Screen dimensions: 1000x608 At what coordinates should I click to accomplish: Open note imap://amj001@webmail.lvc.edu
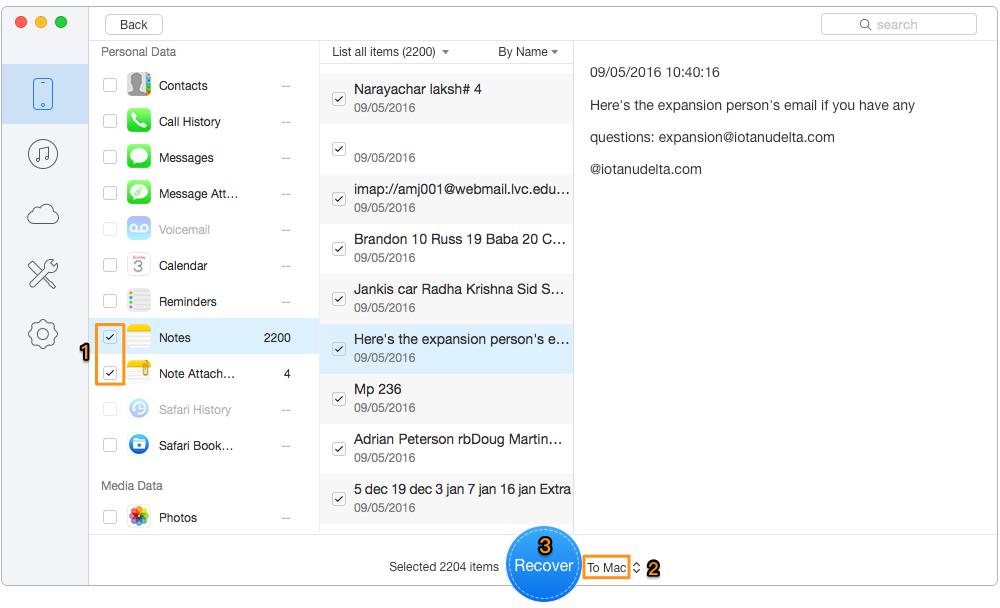pos(446,198)
